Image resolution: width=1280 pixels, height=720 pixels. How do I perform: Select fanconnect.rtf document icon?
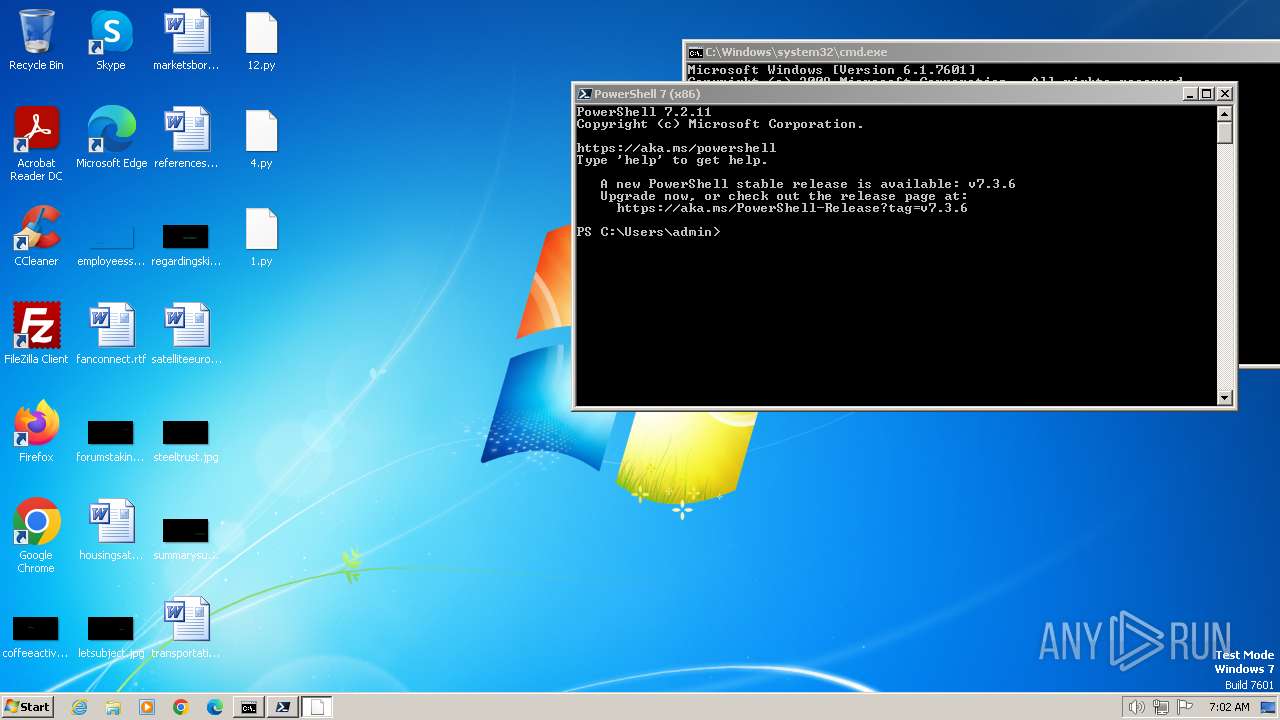coord(111,334)
